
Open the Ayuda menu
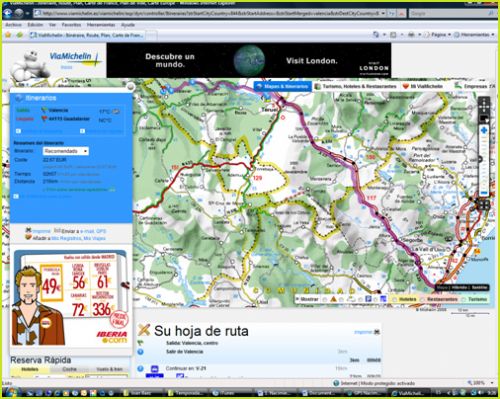128,25
